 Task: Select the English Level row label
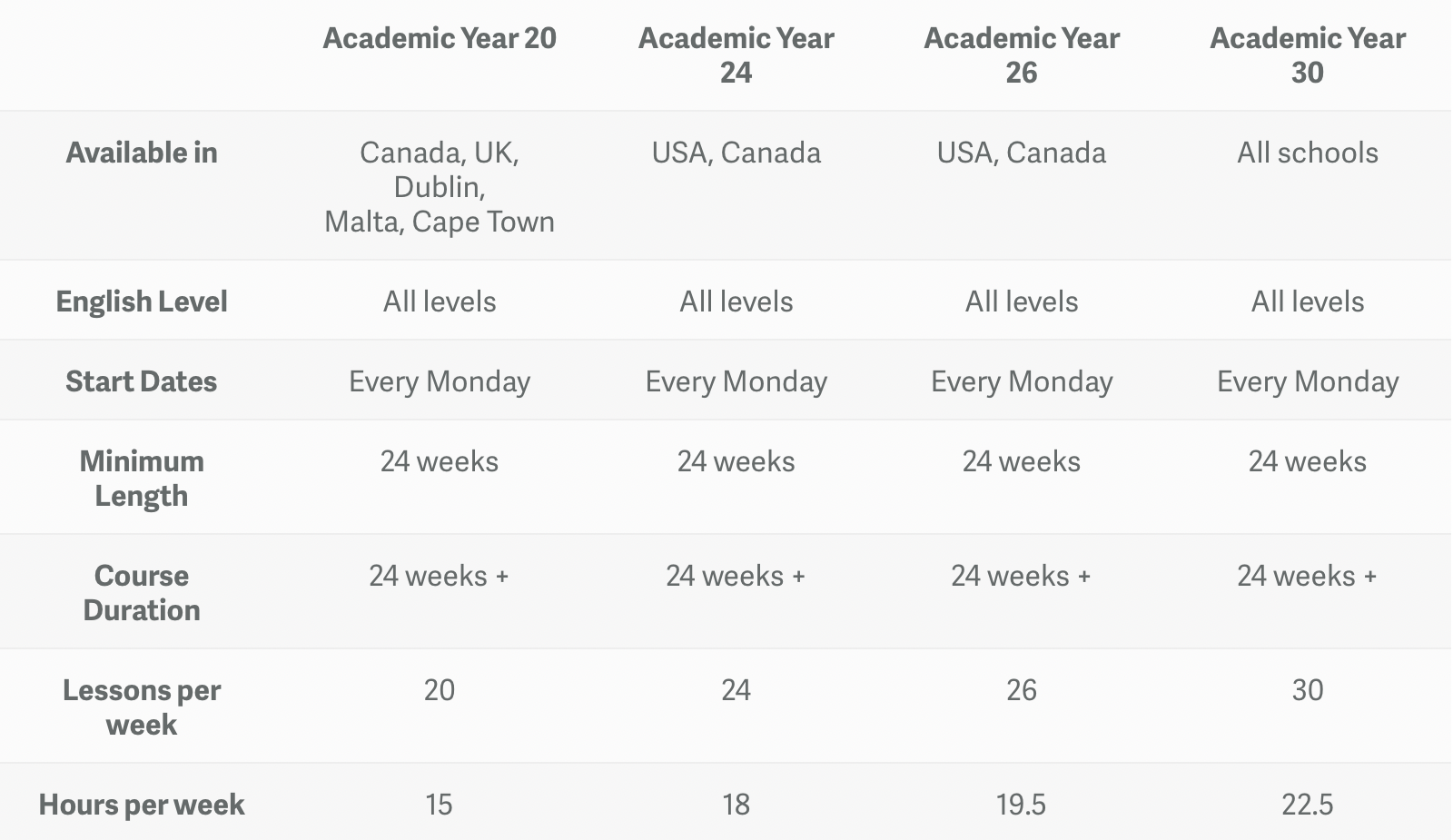tap(142, 301)
